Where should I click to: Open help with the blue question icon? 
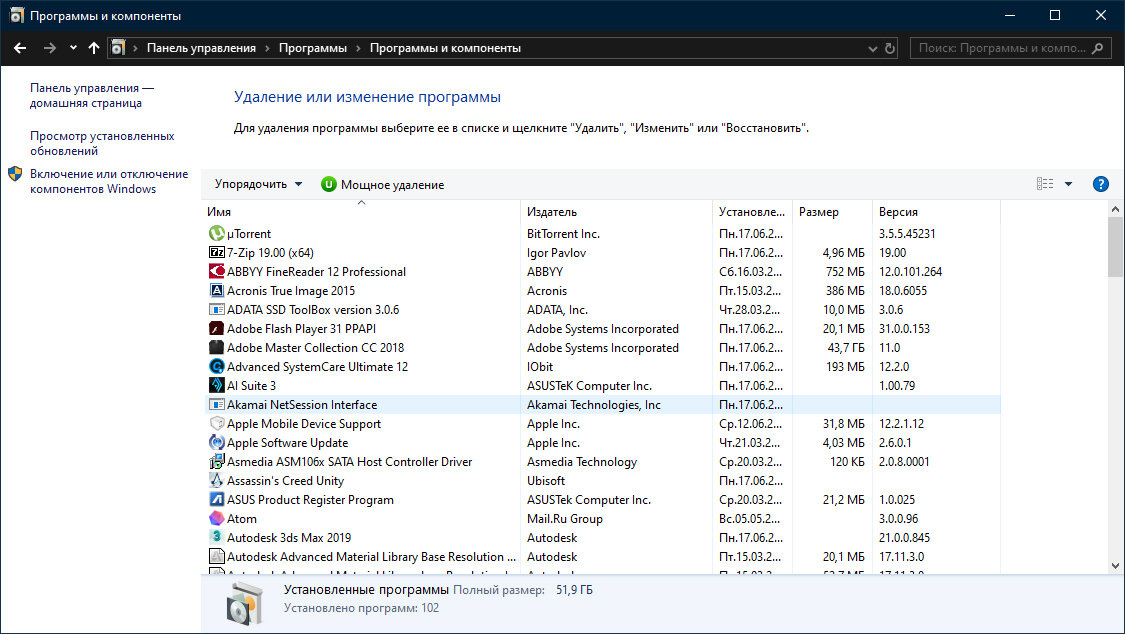pos(1100,184)
